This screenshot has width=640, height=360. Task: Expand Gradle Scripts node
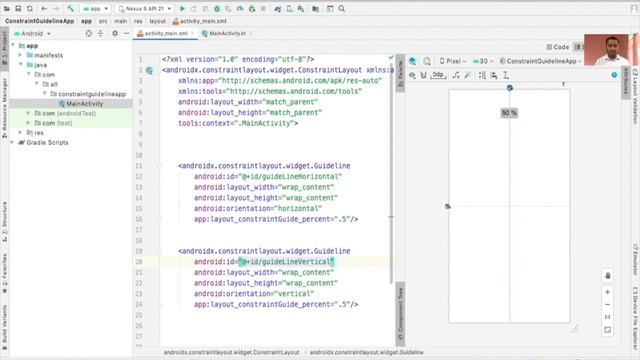[13, 142]
